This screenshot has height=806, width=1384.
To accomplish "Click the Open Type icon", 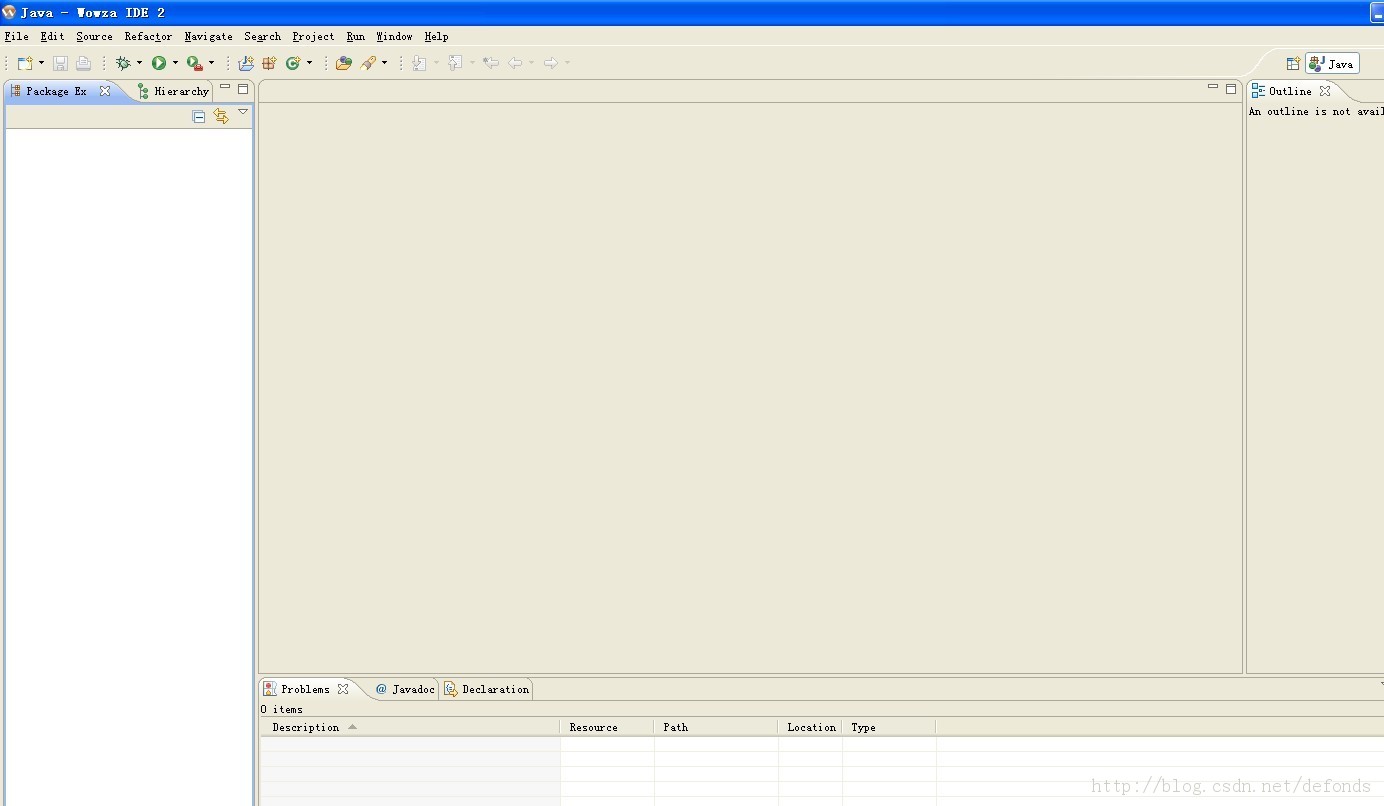I will click(344, 63).
